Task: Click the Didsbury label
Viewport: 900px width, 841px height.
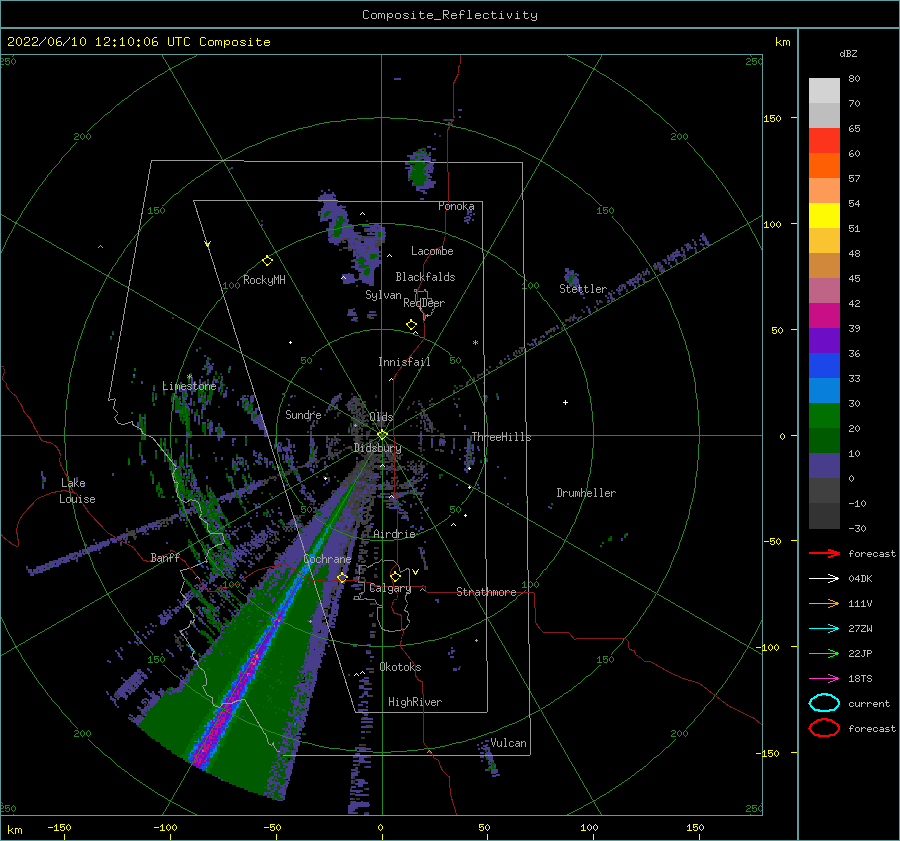Action: pyautogui.click(x=377, y=448)
